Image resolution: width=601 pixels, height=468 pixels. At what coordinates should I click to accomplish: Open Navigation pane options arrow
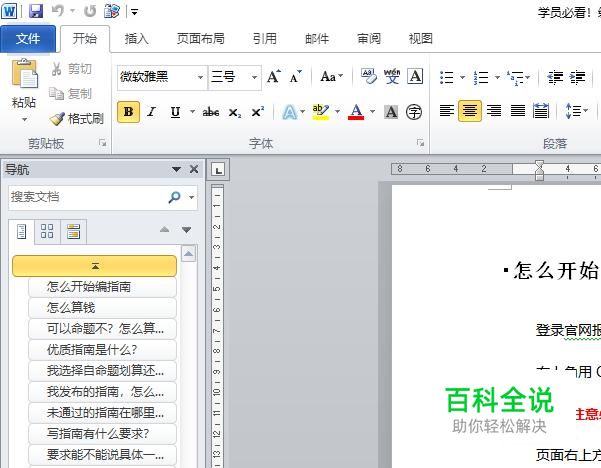(x=176, y=169)
